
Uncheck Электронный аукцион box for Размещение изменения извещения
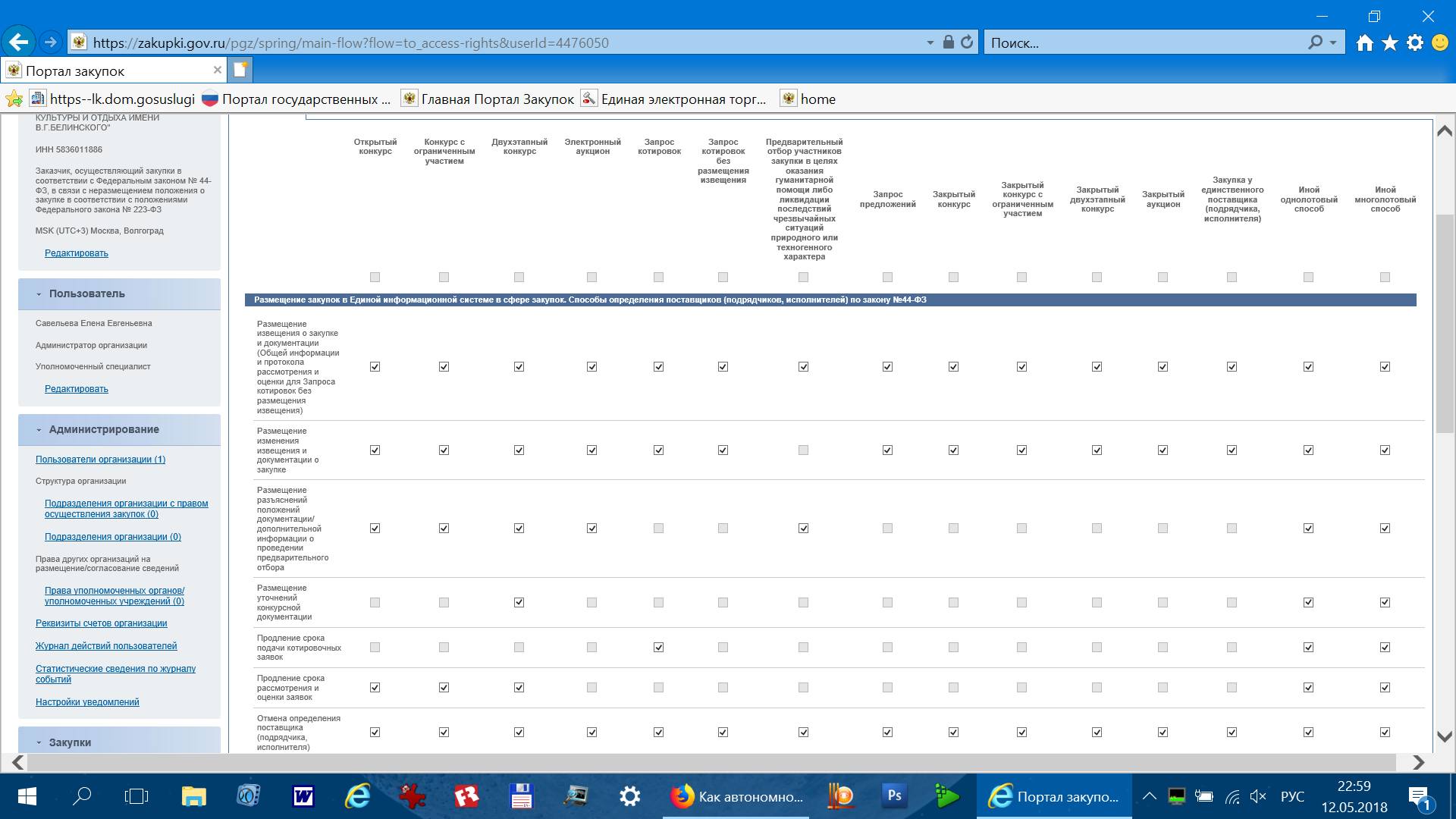pyautogui.click(x=591, y=450)
